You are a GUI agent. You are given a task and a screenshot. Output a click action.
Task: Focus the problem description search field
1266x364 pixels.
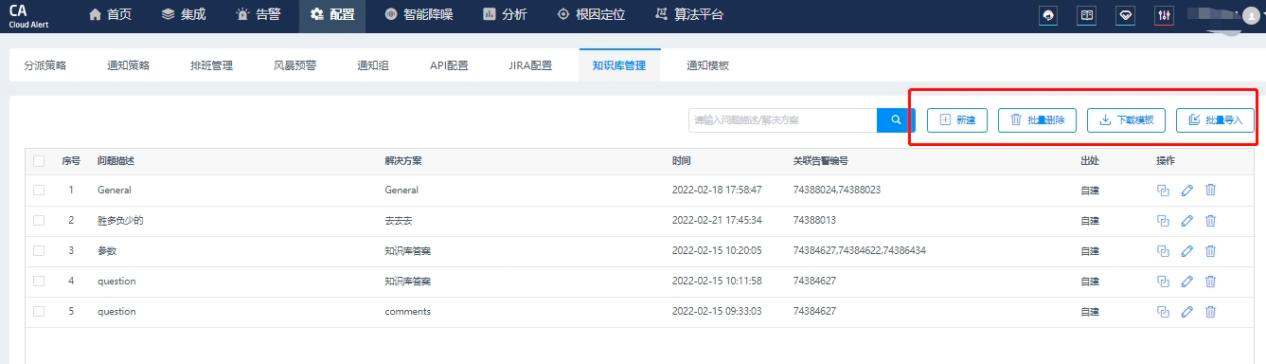(x=783, y=120)
